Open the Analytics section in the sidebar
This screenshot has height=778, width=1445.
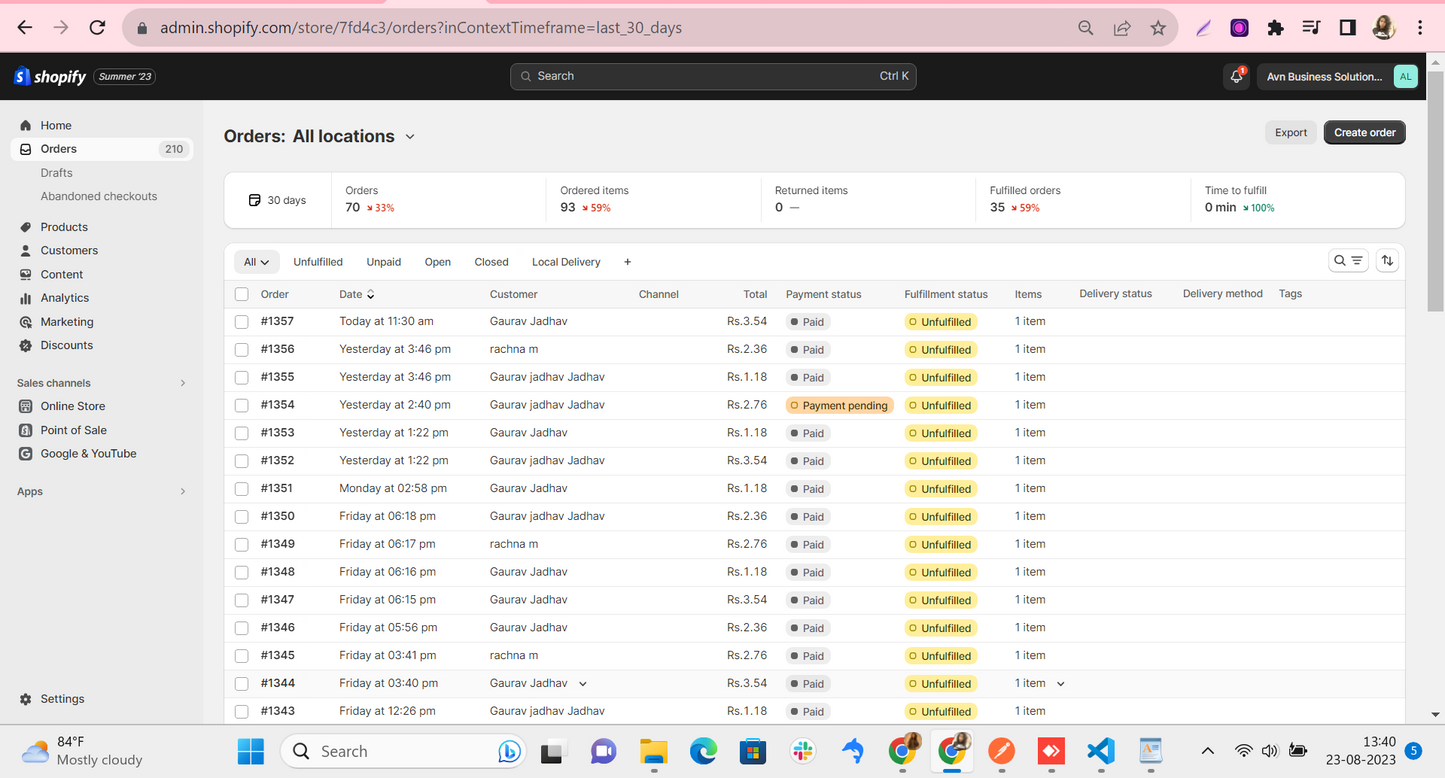64,298
